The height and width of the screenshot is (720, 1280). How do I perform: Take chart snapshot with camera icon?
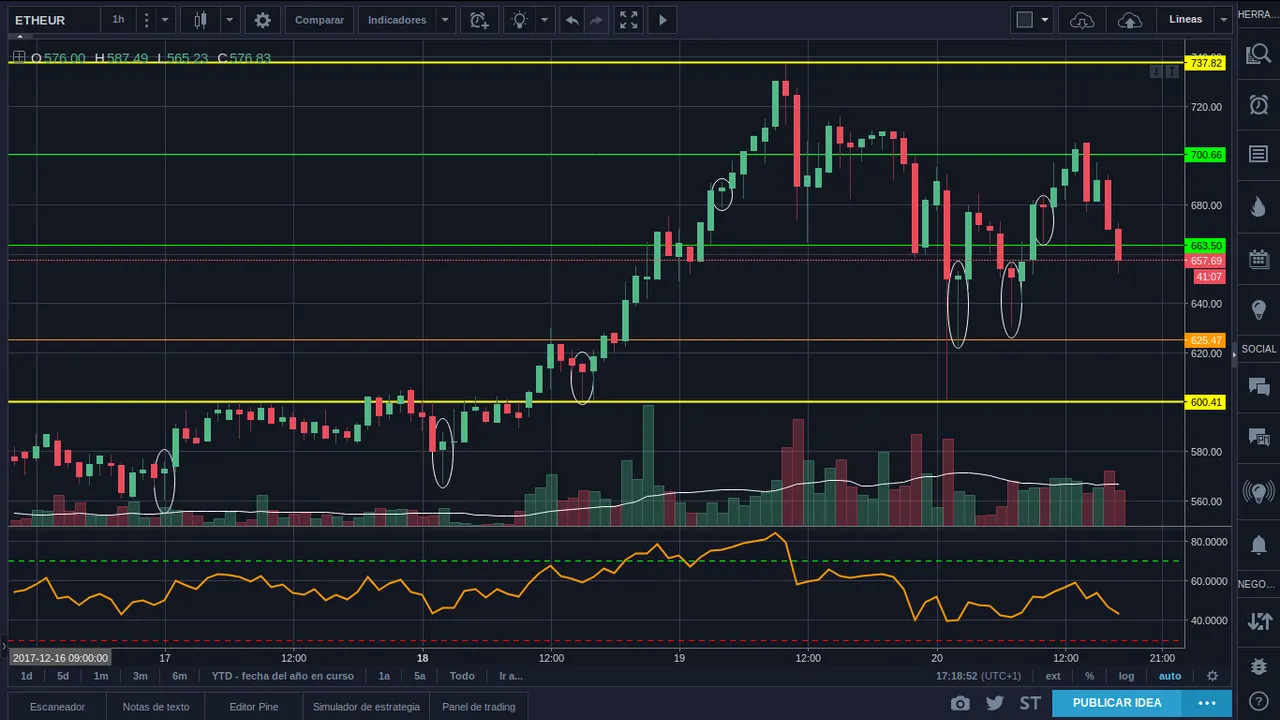pyautogui.click(x=960, y=704)
